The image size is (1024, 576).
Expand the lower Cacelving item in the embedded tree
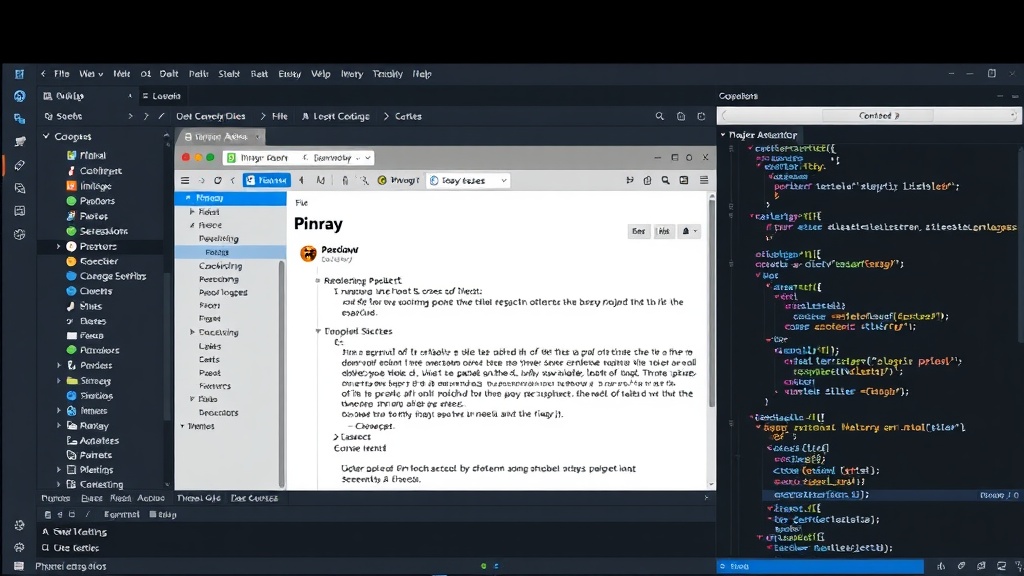[192, 332]
